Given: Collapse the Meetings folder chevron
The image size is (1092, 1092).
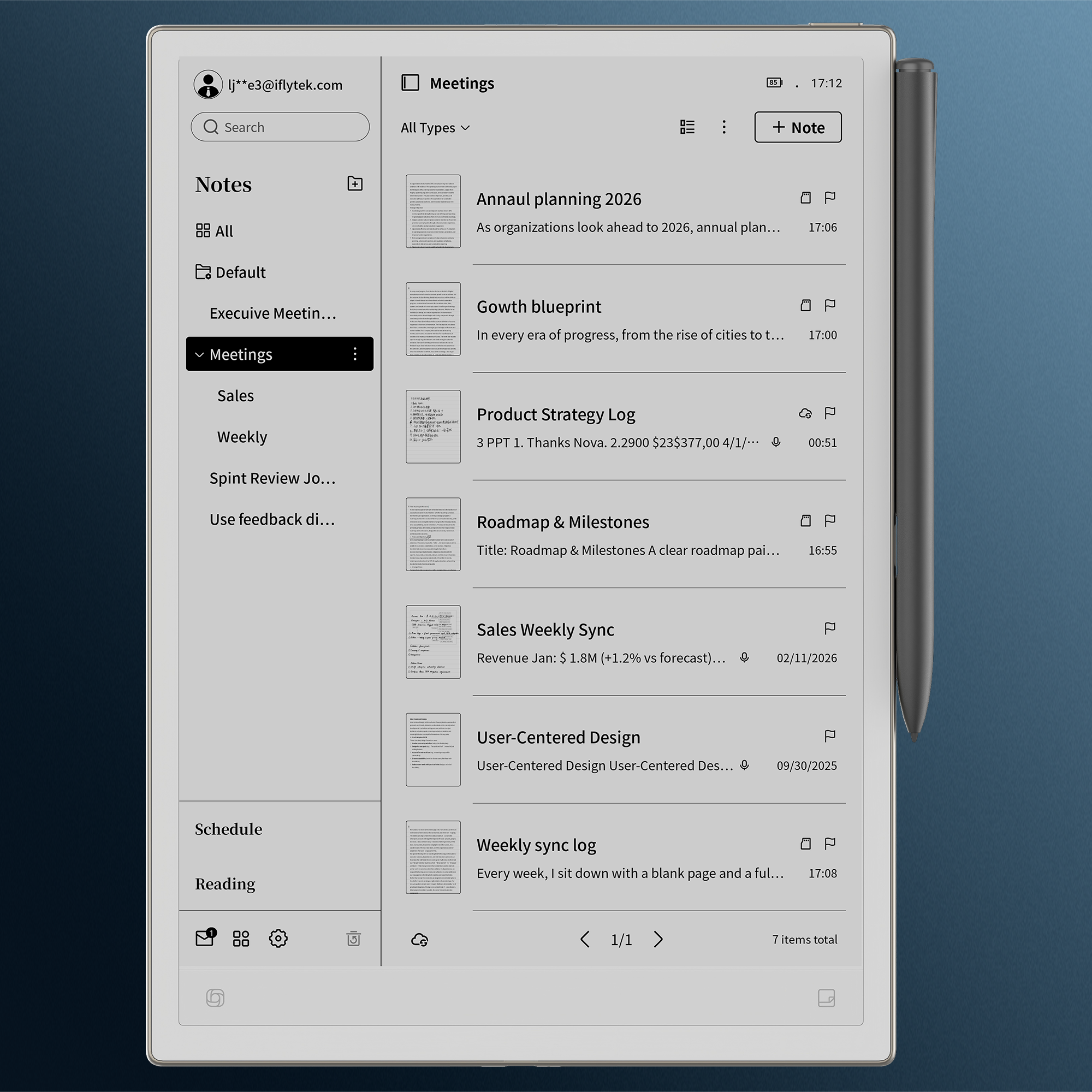Looking at the screenshot, I should coord(199,355).
